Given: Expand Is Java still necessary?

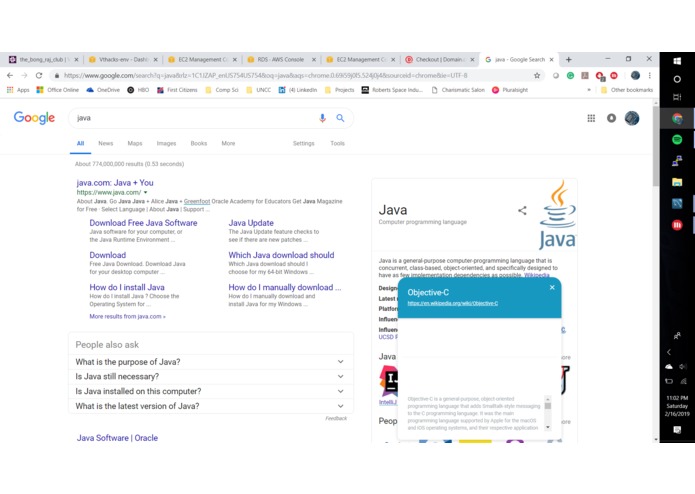Looking at the screenshot, I should (211, 377).
